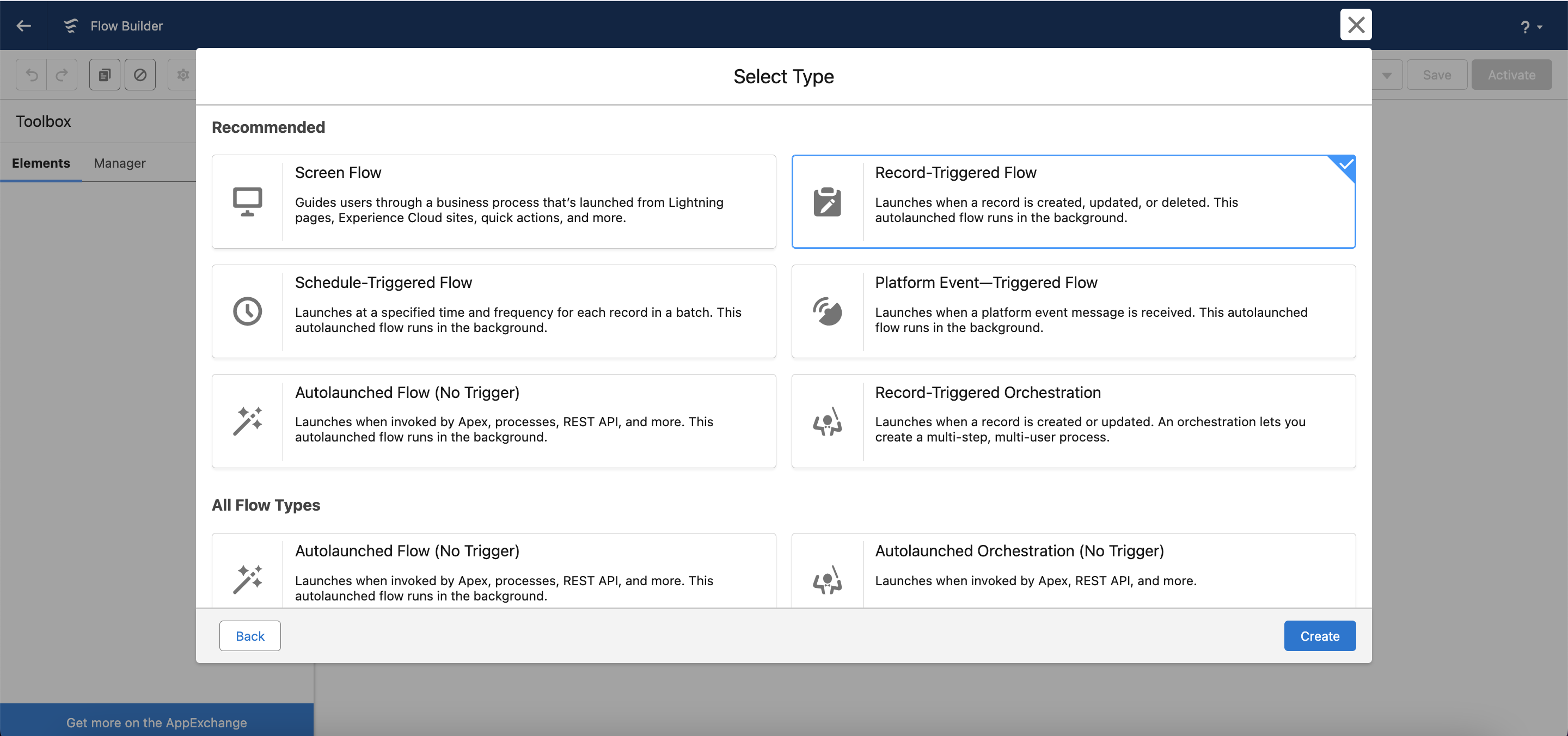Click the Autolaunched Flow magic wand icon
This screenshot has height=736, width=1568.
tap(247, 421)
